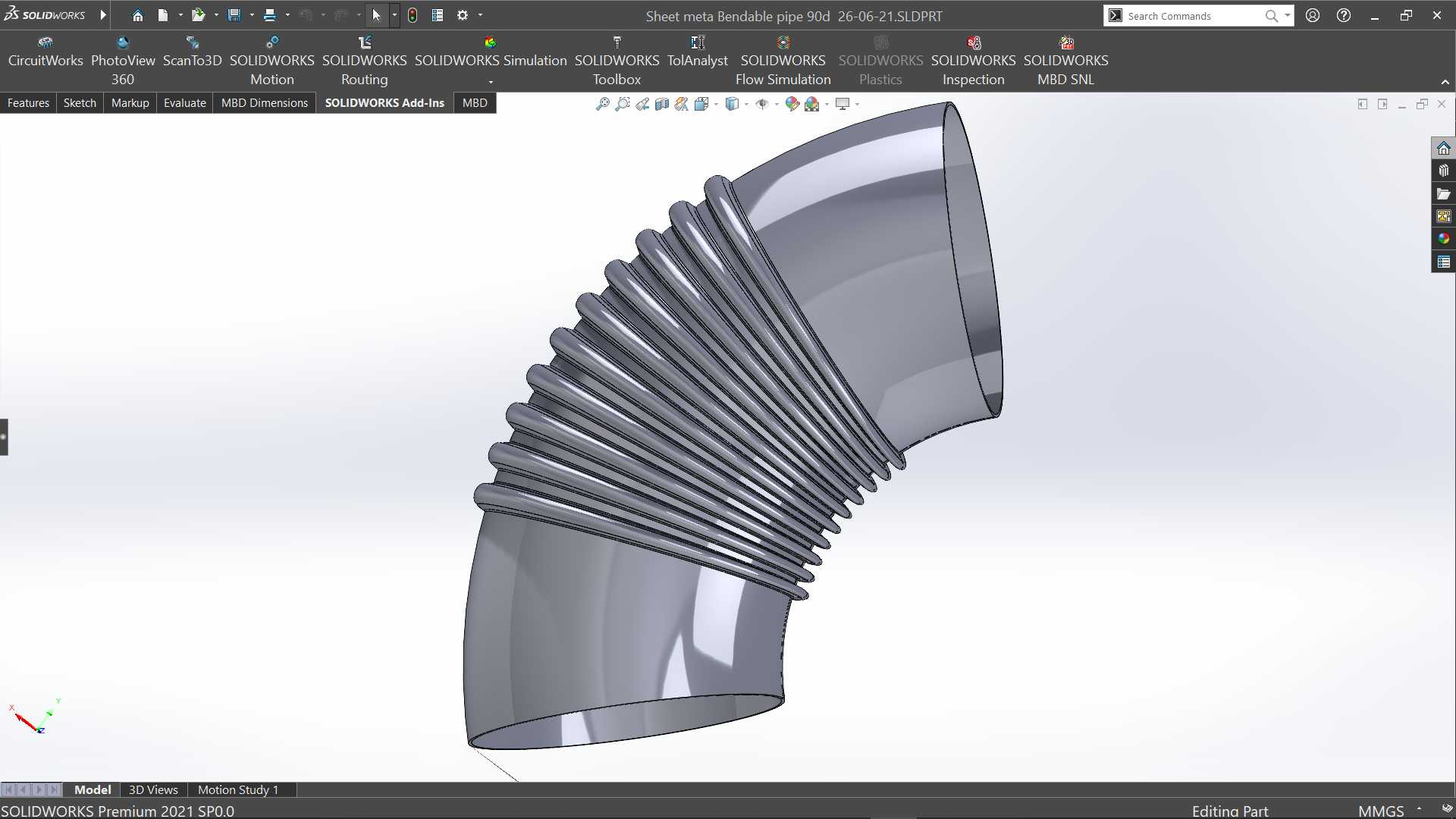This screenshot has width=1456, height=819.
Task: Click the Print icon
Action: (269, 15)
